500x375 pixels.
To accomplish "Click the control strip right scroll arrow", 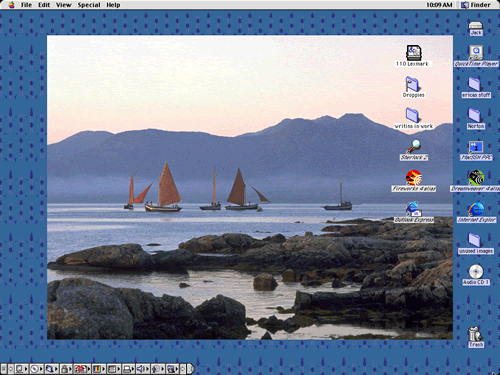I will click(183, 368).
